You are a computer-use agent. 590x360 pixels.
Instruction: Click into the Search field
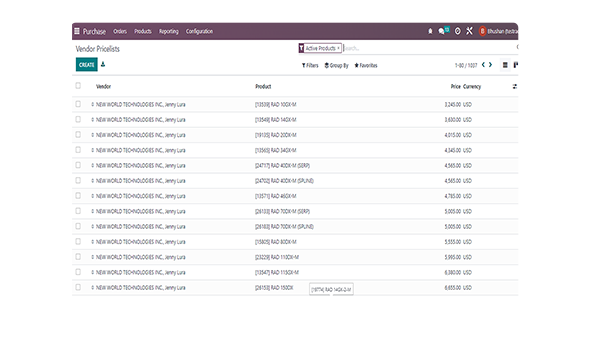(x=429, y=48)
